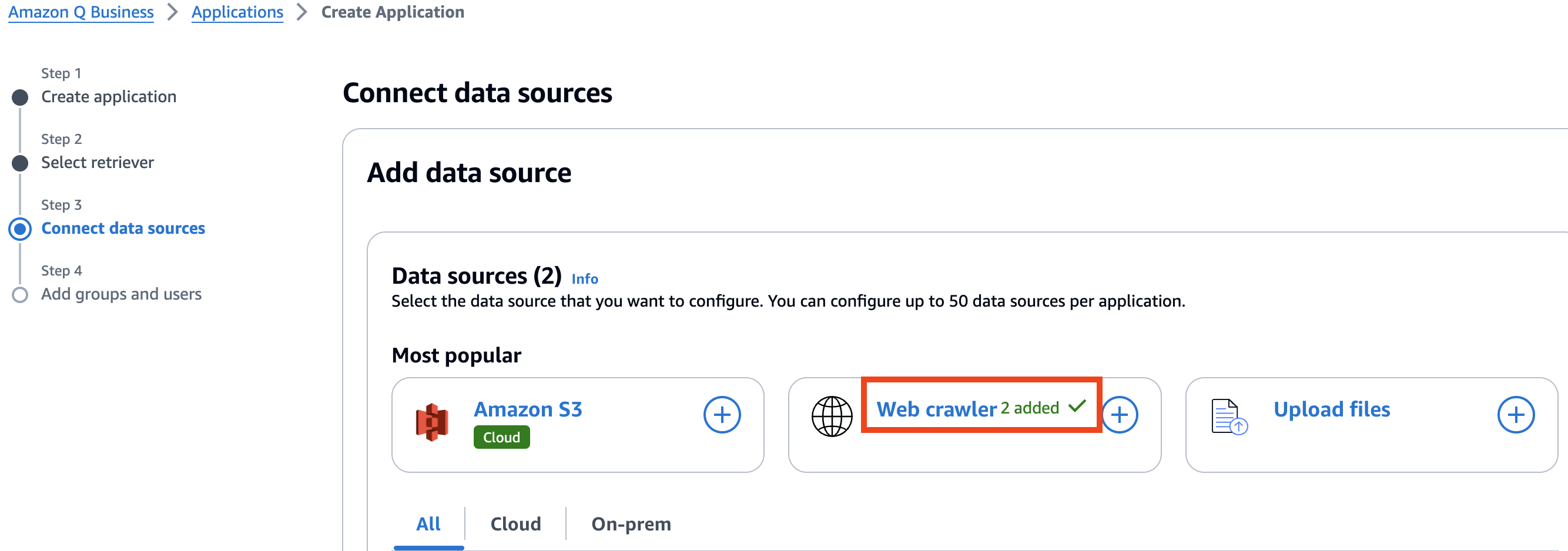Open the All data sources tab
Screen dimensions: 1568x551
(x=428, y=523)
